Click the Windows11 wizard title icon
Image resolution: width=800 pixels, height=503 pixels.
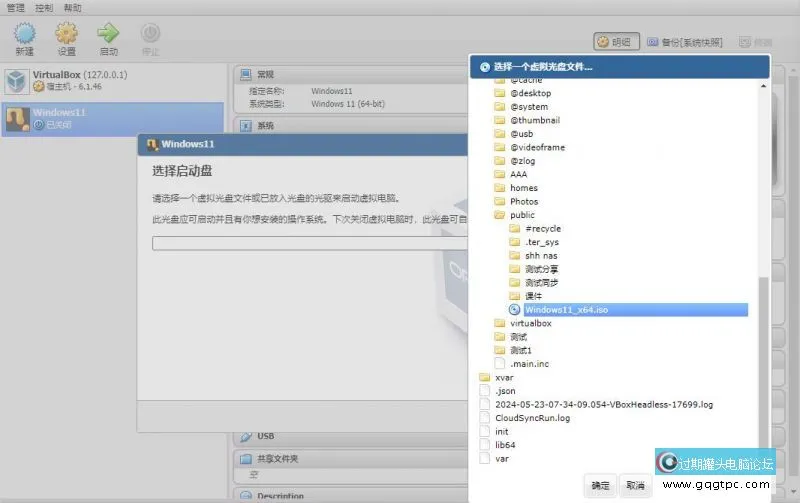[x=152, y=144]
